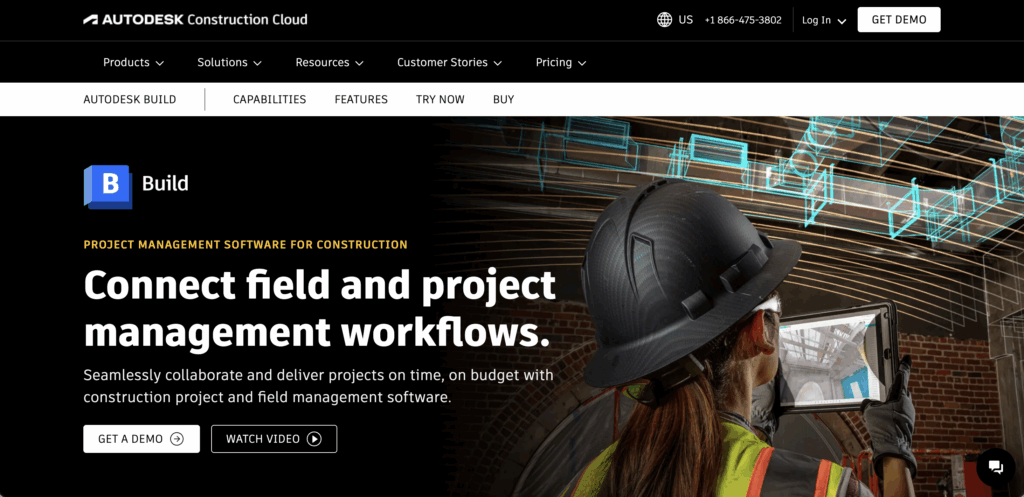Click the 'Seamlessly collaborate and deliver projects' paragraph

point(319,386)
